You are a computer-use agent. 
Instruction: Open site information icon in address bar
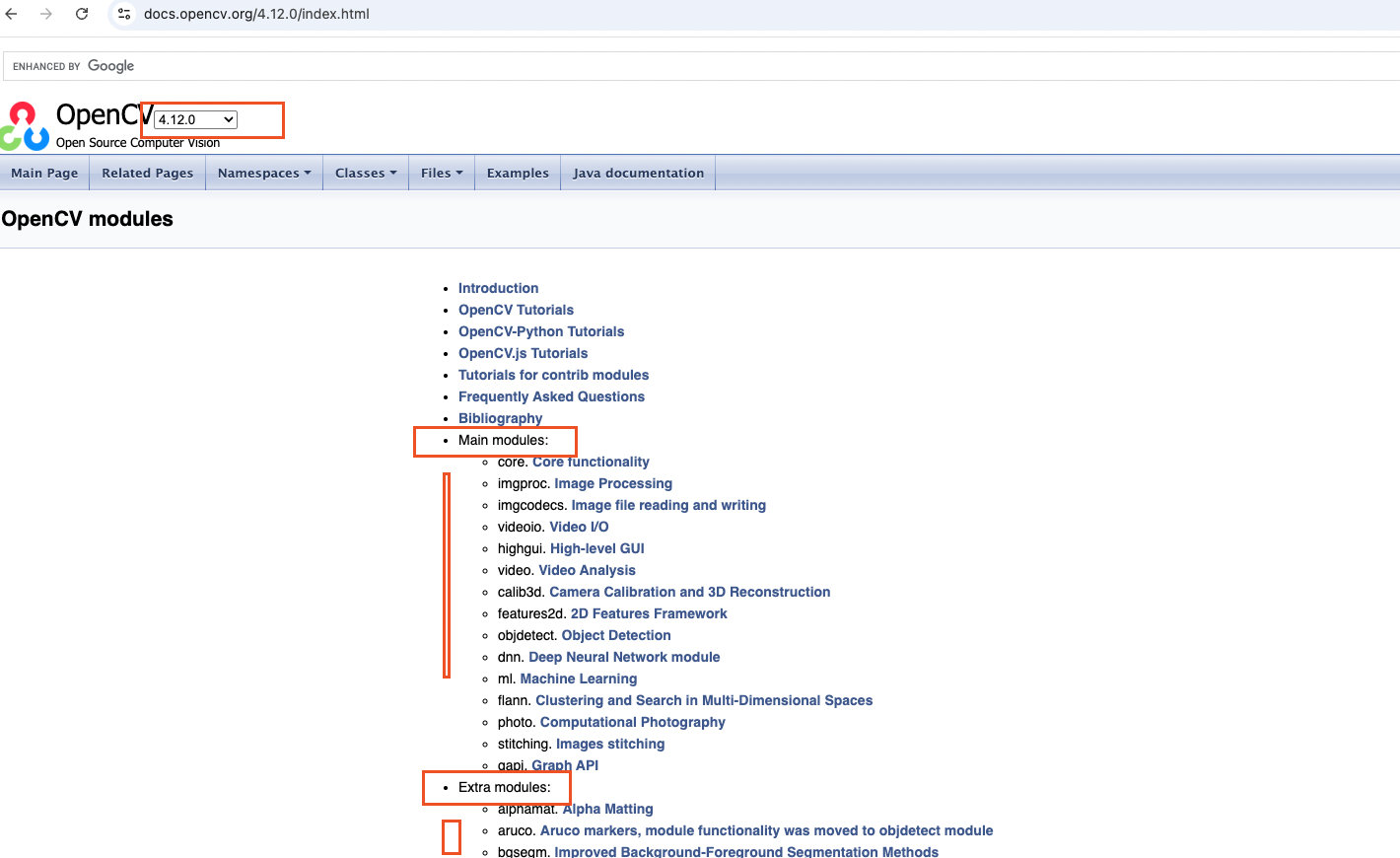(x=124, y=14)
